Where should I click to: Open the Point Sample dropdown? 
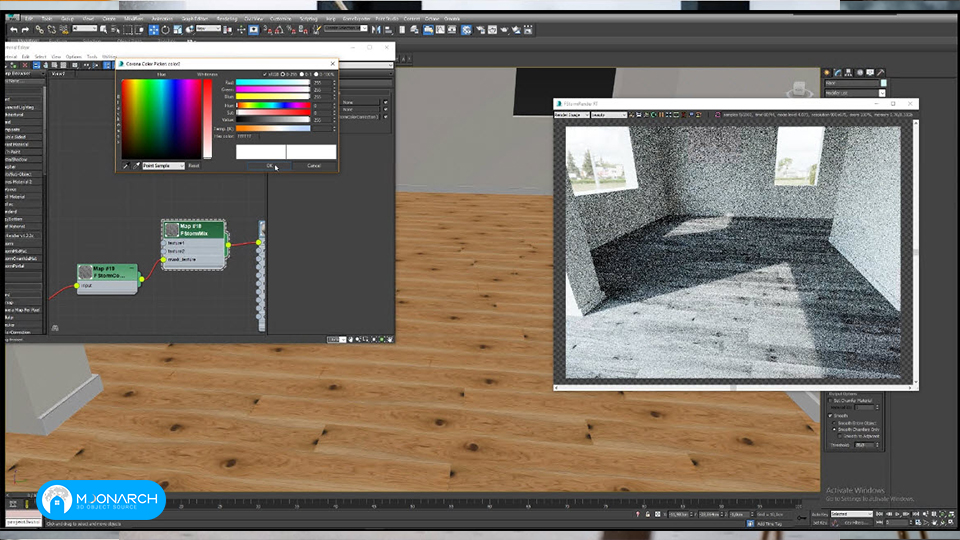click(163, 166)
